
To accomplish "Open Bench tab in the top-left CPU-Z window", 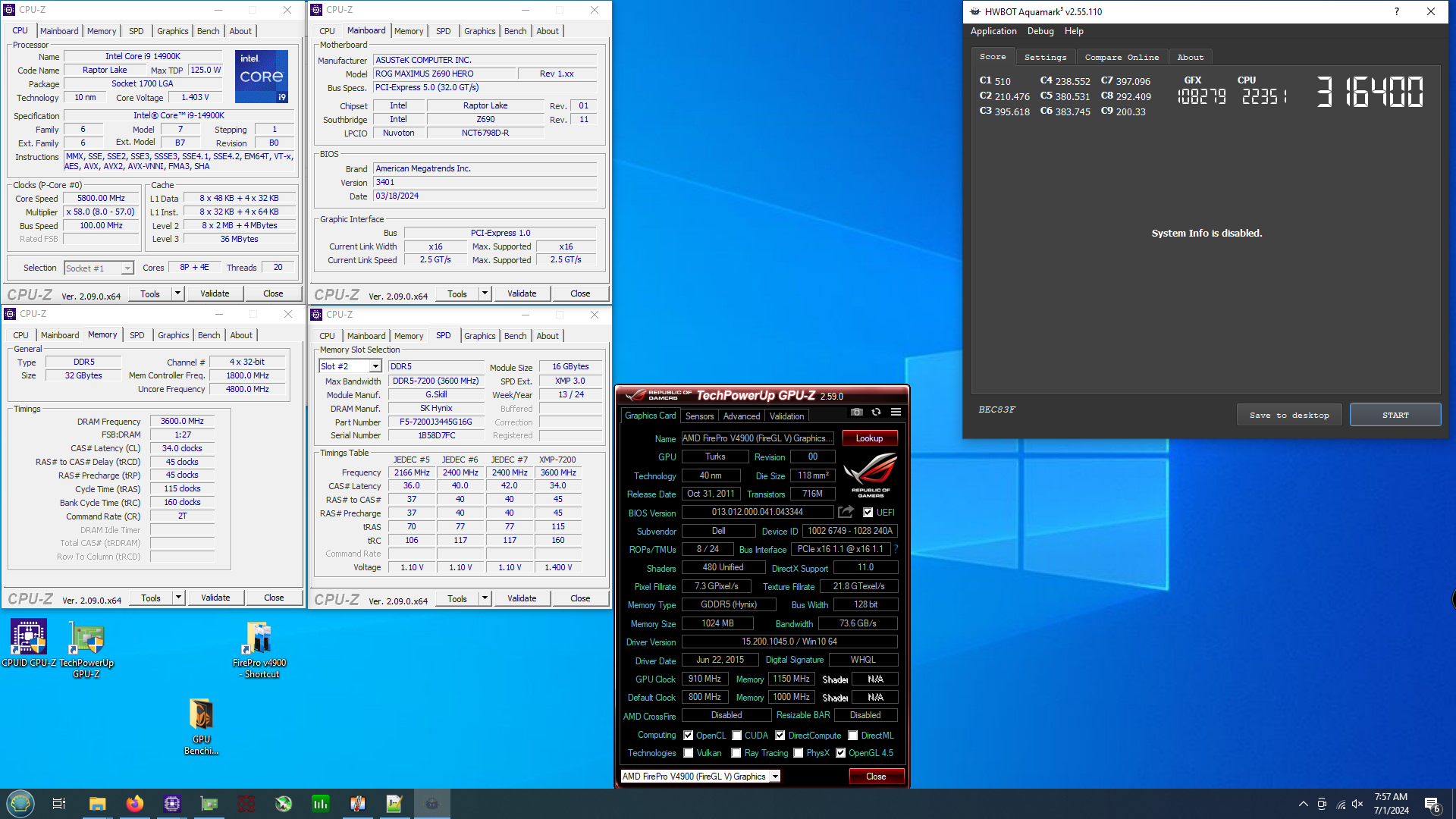I will tap(208, 31).
